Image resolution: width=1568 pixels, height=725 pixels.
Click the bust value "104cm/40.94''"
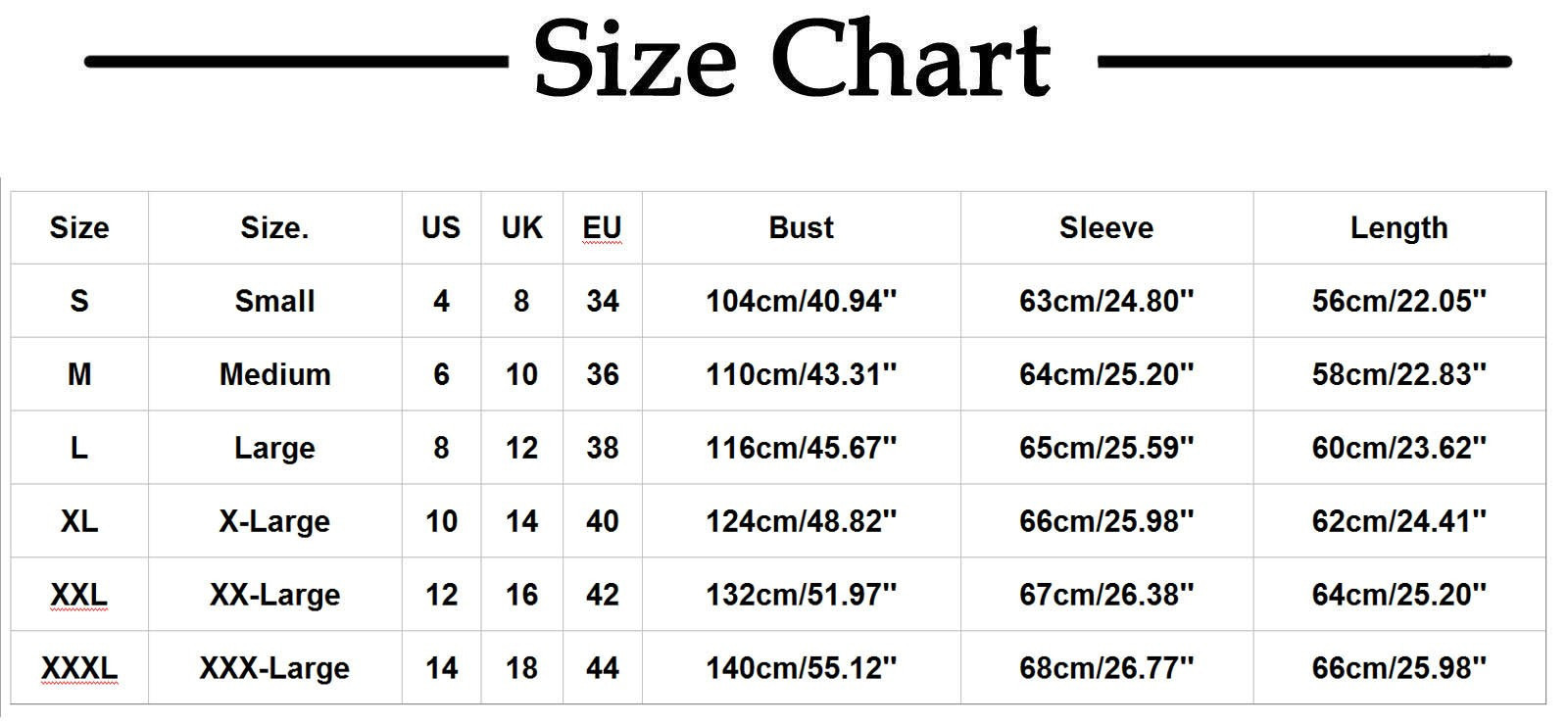click(x=801, y=301)
